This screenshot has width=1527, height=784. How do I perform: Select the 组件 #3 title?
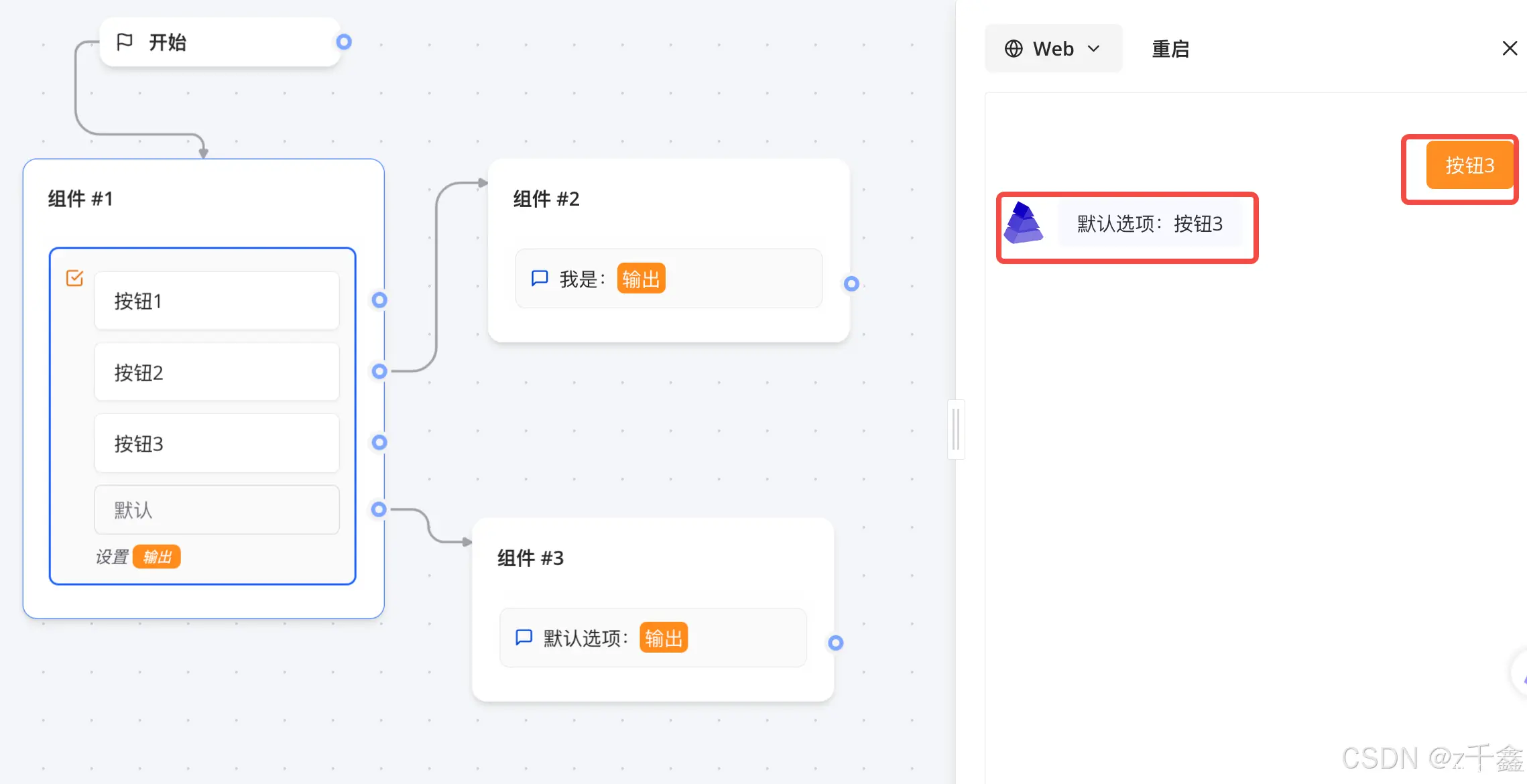[x=530, y=558]
